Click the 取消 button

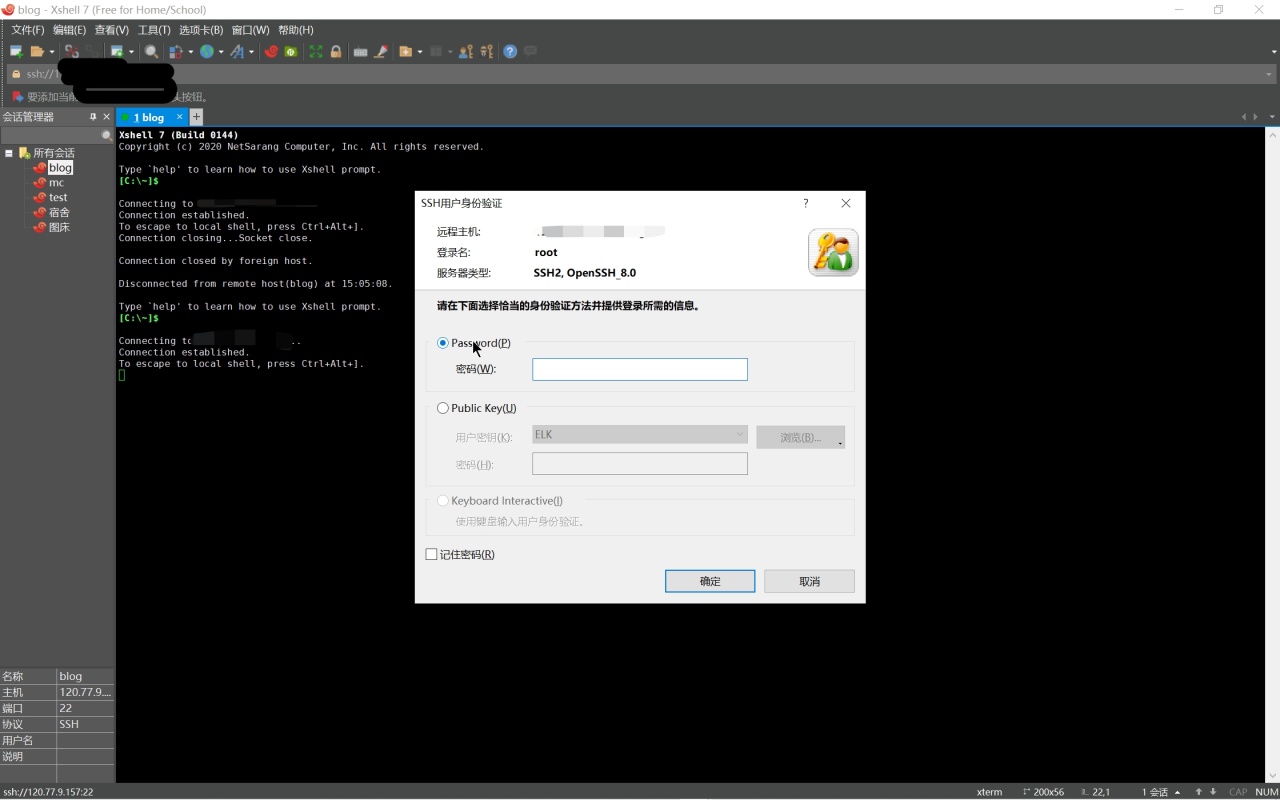coord(809,581)
